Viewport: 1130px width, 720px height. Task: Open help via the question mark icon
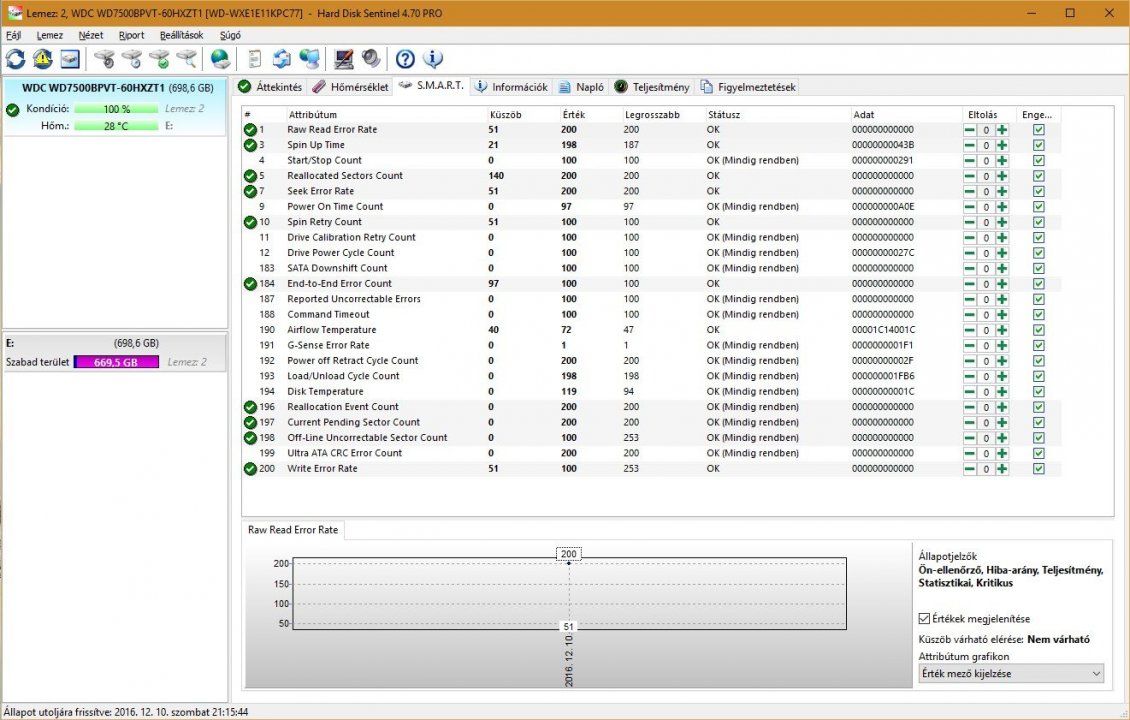(x=405, y=59)
